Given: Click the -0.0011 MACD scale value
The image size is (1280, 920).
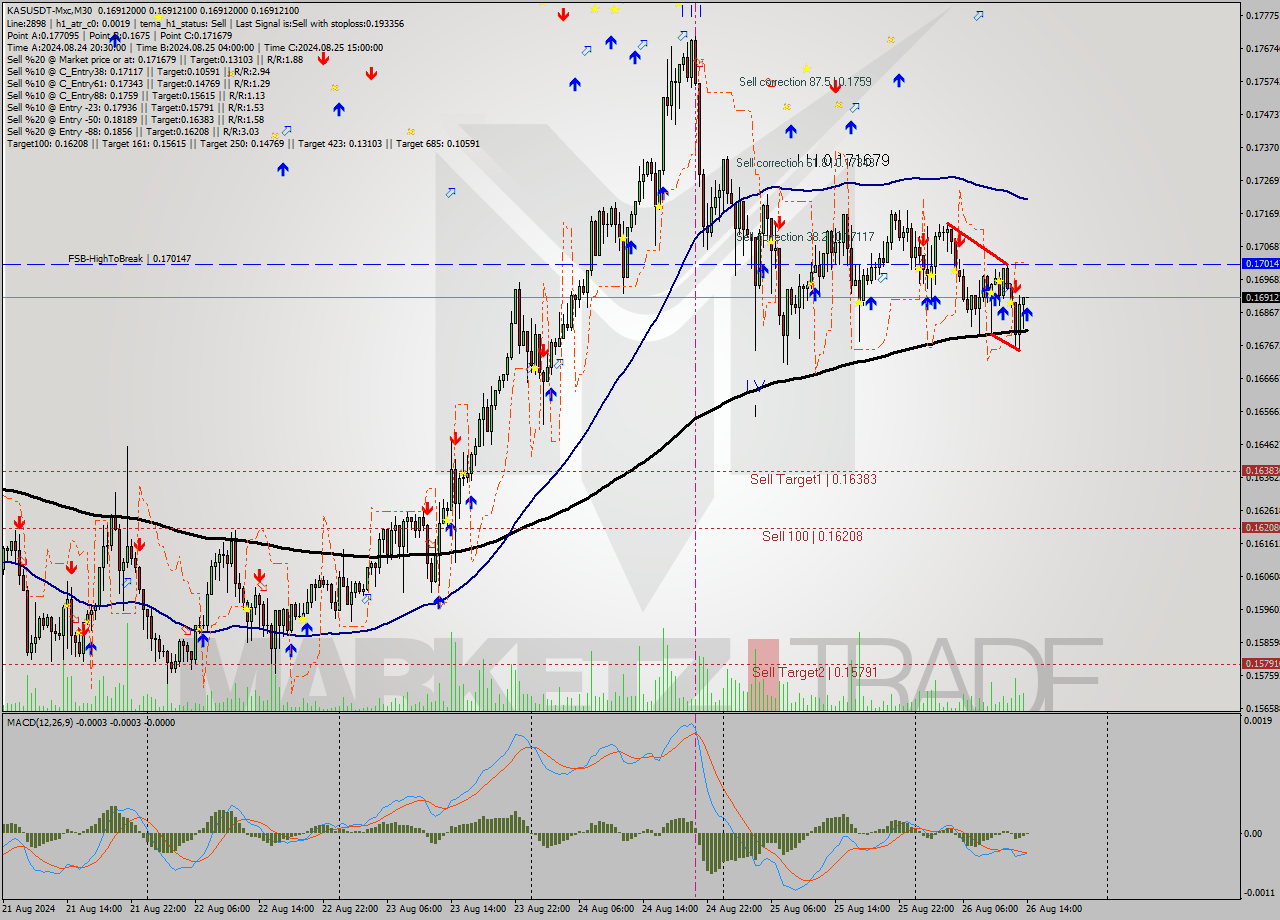Looking at the screenshot, I should coord(1260,893).
